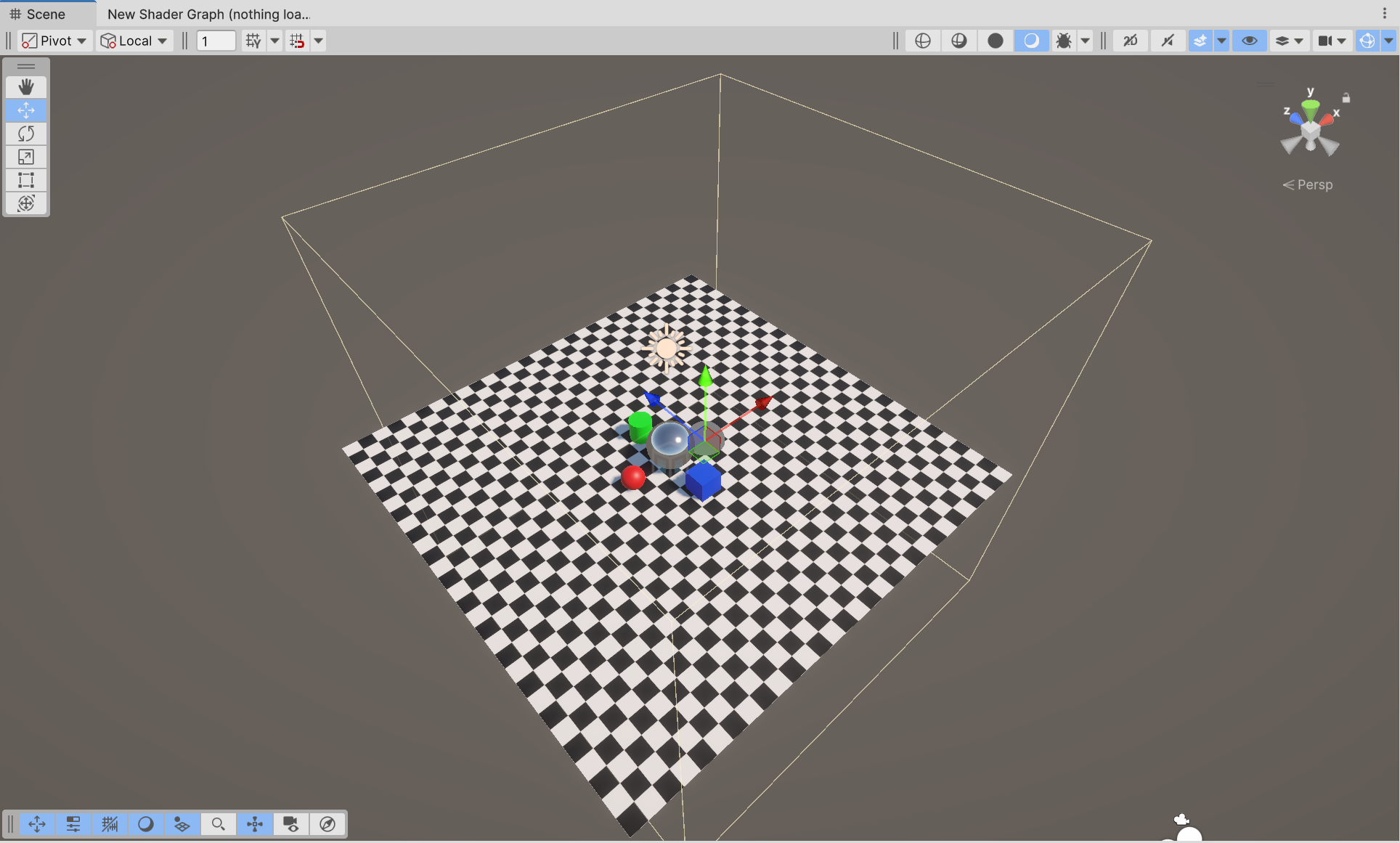This screenshot has width=1400, height=843.
Task: Switch to unlit solid shading mode
Action: [x=995, y=41]
